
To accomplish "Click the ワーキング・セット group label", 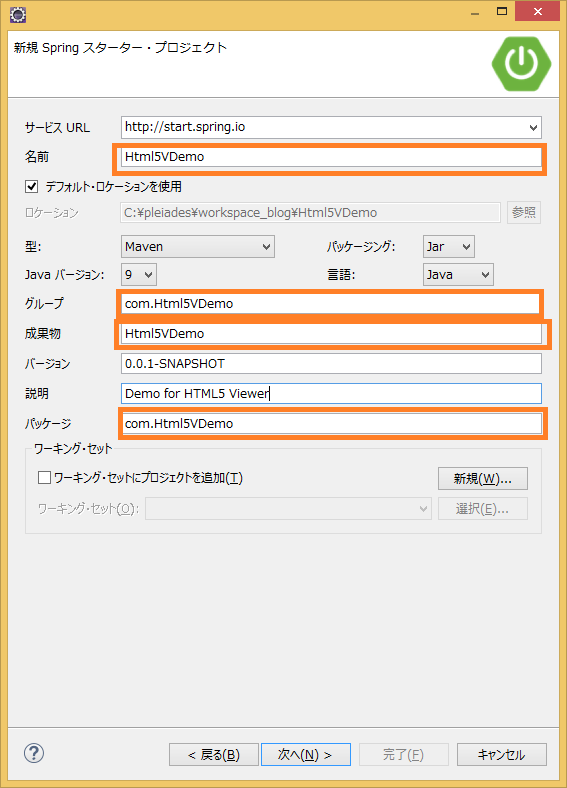I will [73, 448].
